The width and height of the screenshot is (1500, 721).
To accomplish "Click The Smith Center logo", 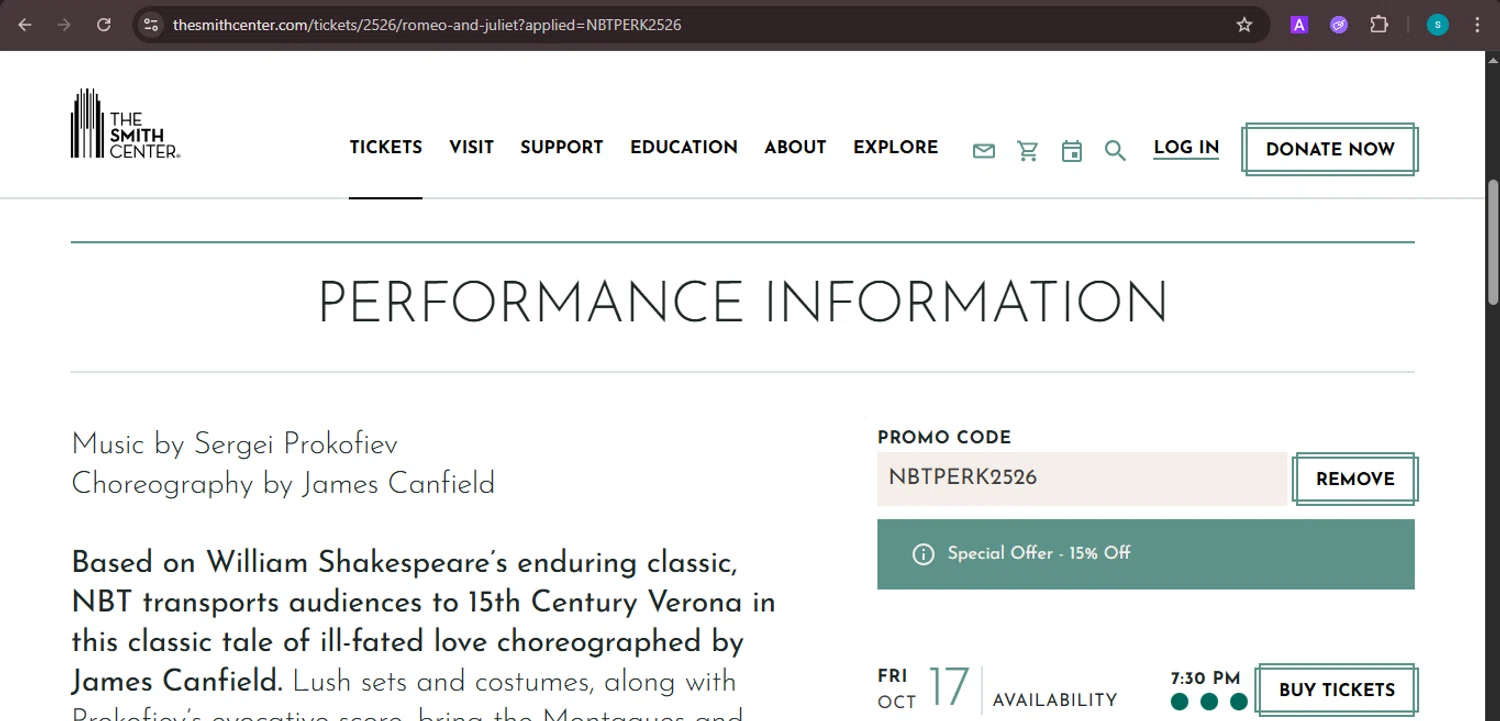I will point(125,124).
